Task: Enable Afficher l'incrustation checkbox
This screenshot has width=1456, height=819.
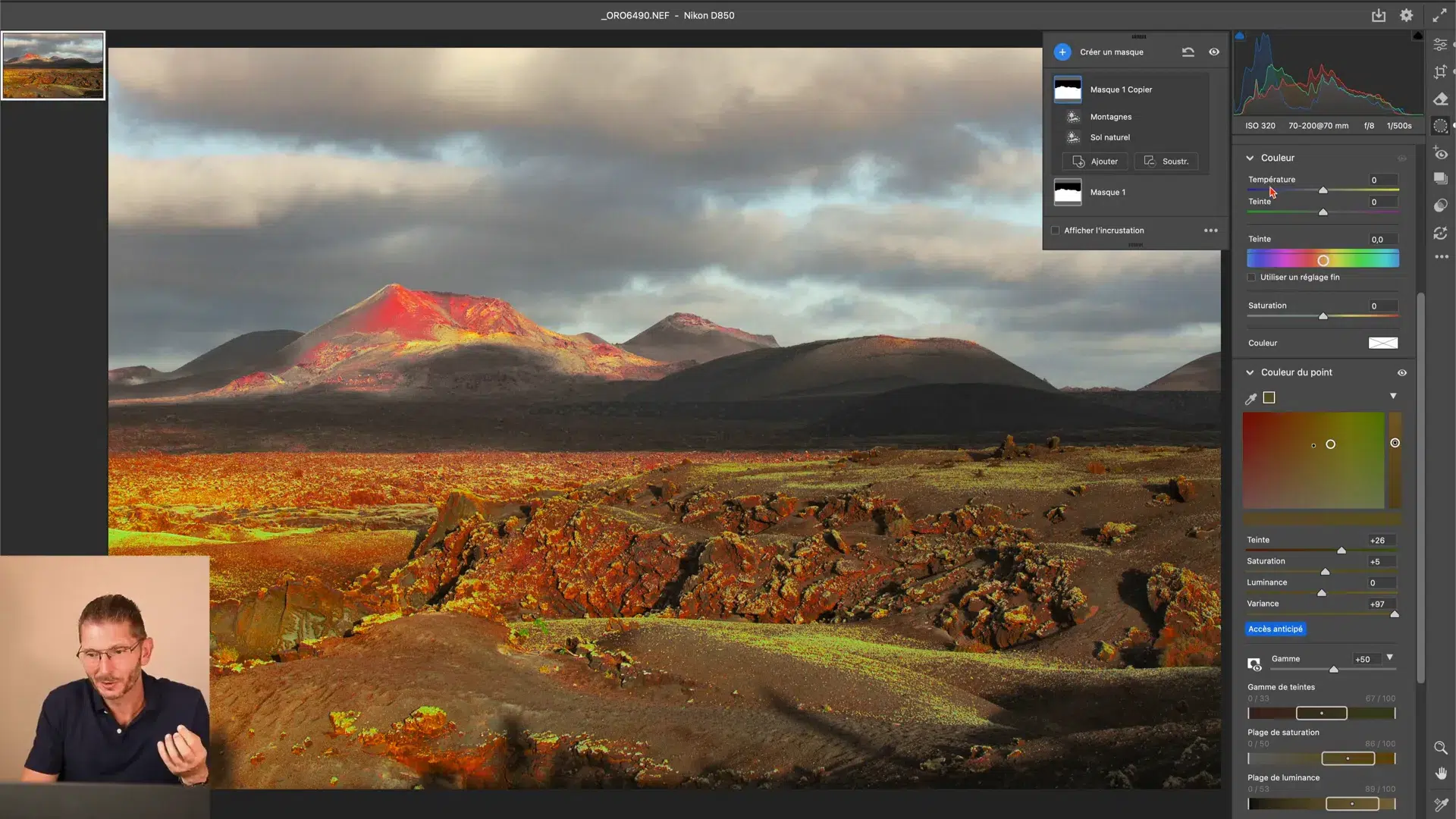Action: tap(1055, 231)
